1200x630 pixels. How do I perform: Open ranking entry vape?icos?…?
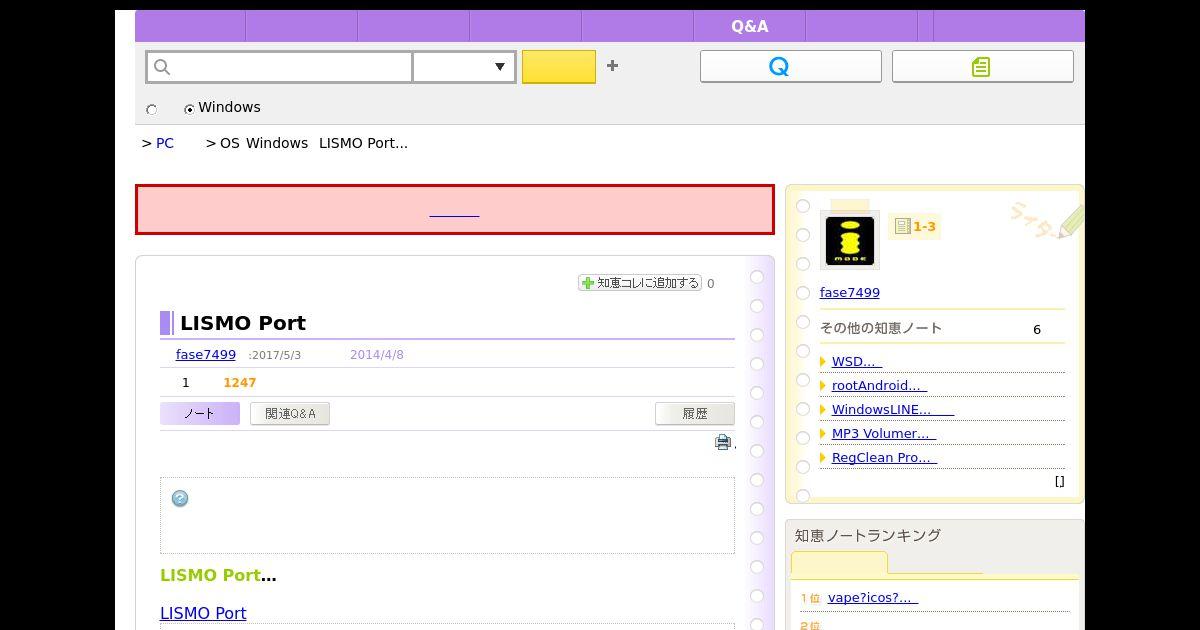coord(873,597)
